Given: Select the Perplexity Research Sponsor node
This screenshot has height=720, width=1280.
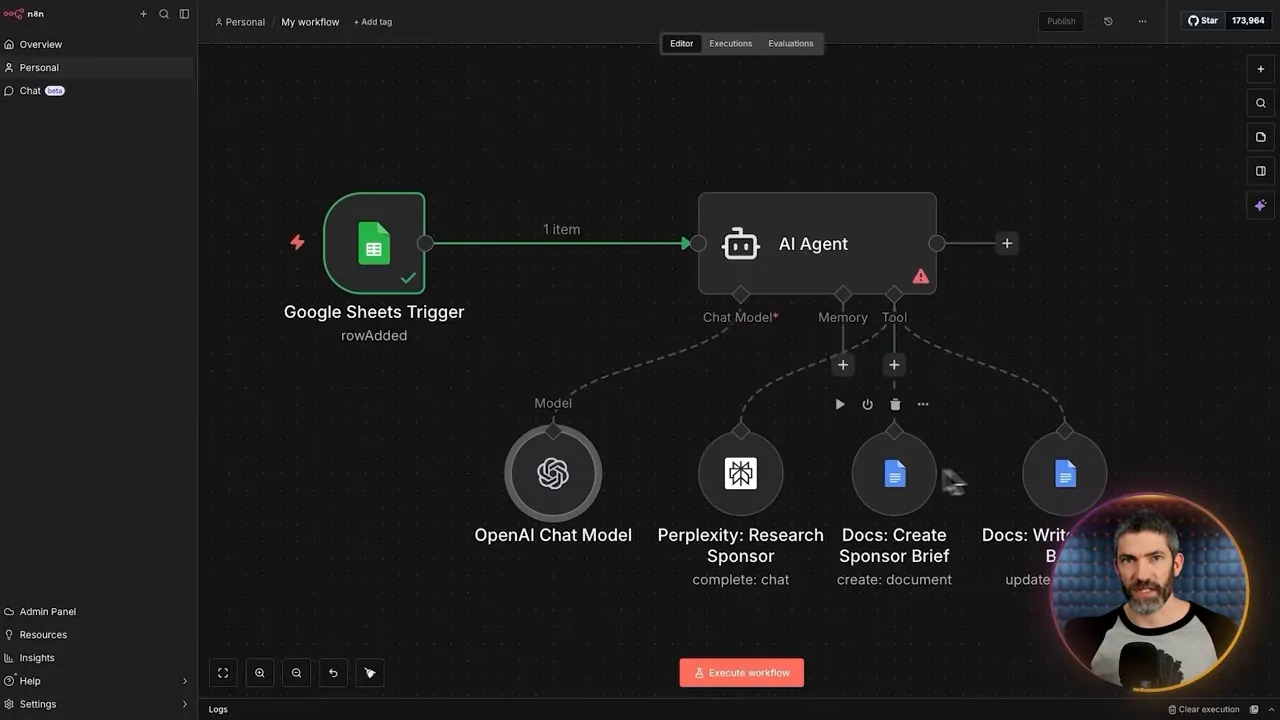Looking at the screenshot, I should 741,473.
